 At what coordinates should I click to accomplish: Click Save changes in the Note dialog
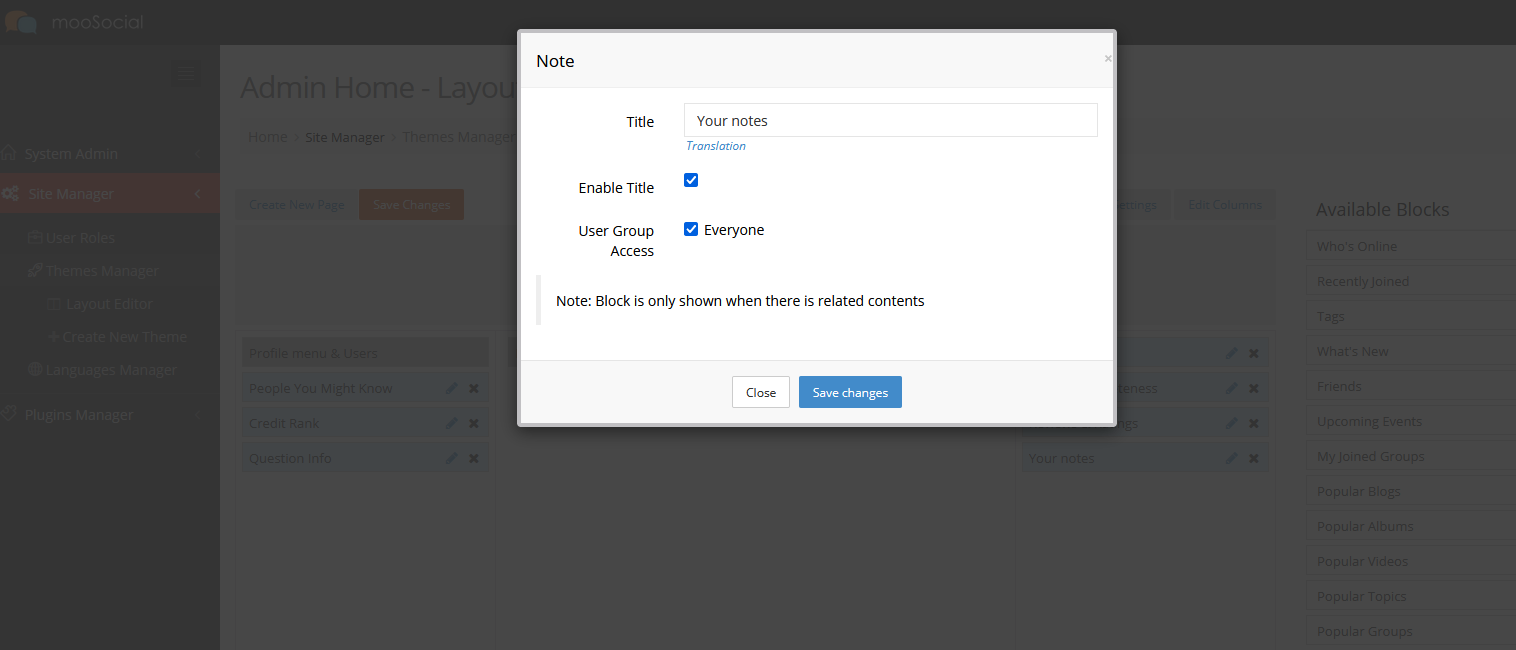850,392
